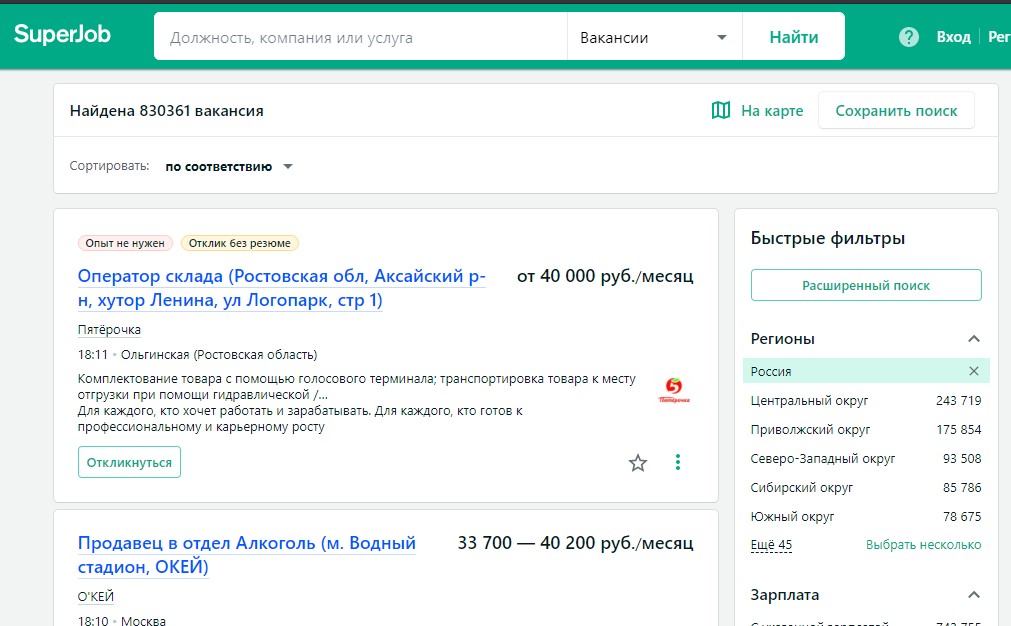Click the Пятёрочка company logo
Screen dimensions: 1011x626
(674, 390)
